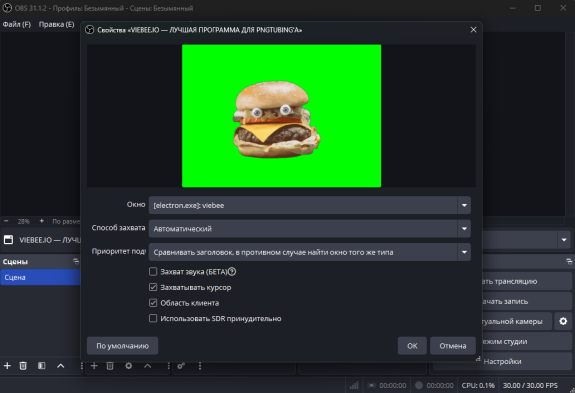Add a new scene with plus icon
Image resolution: width=575 pixels, height=393 pixels.
click(x=7, y=366)
